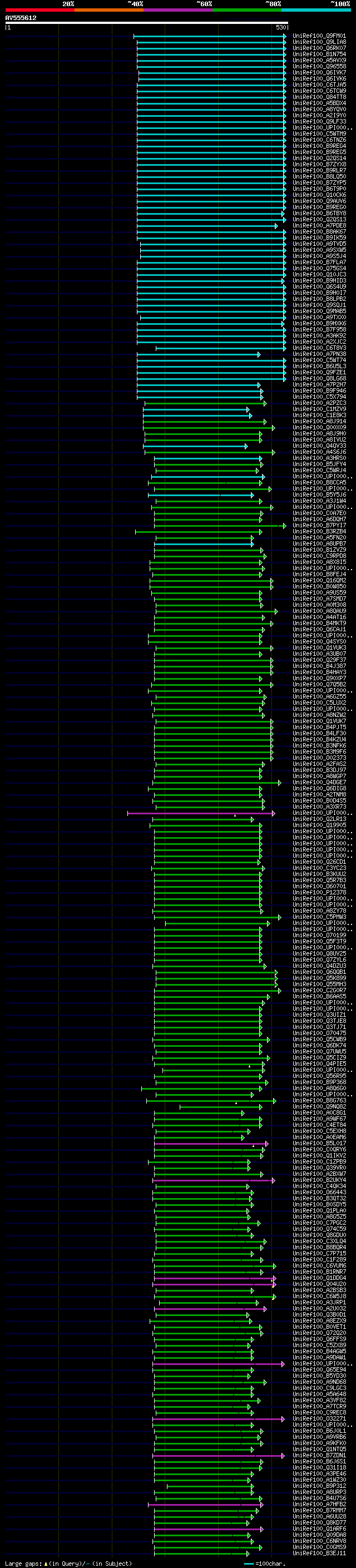Image resolution: width=356 pixels, height=1568 pixels.
Task: Select the UniRef100_A7PDE8 row label
Action: [319, 225]
